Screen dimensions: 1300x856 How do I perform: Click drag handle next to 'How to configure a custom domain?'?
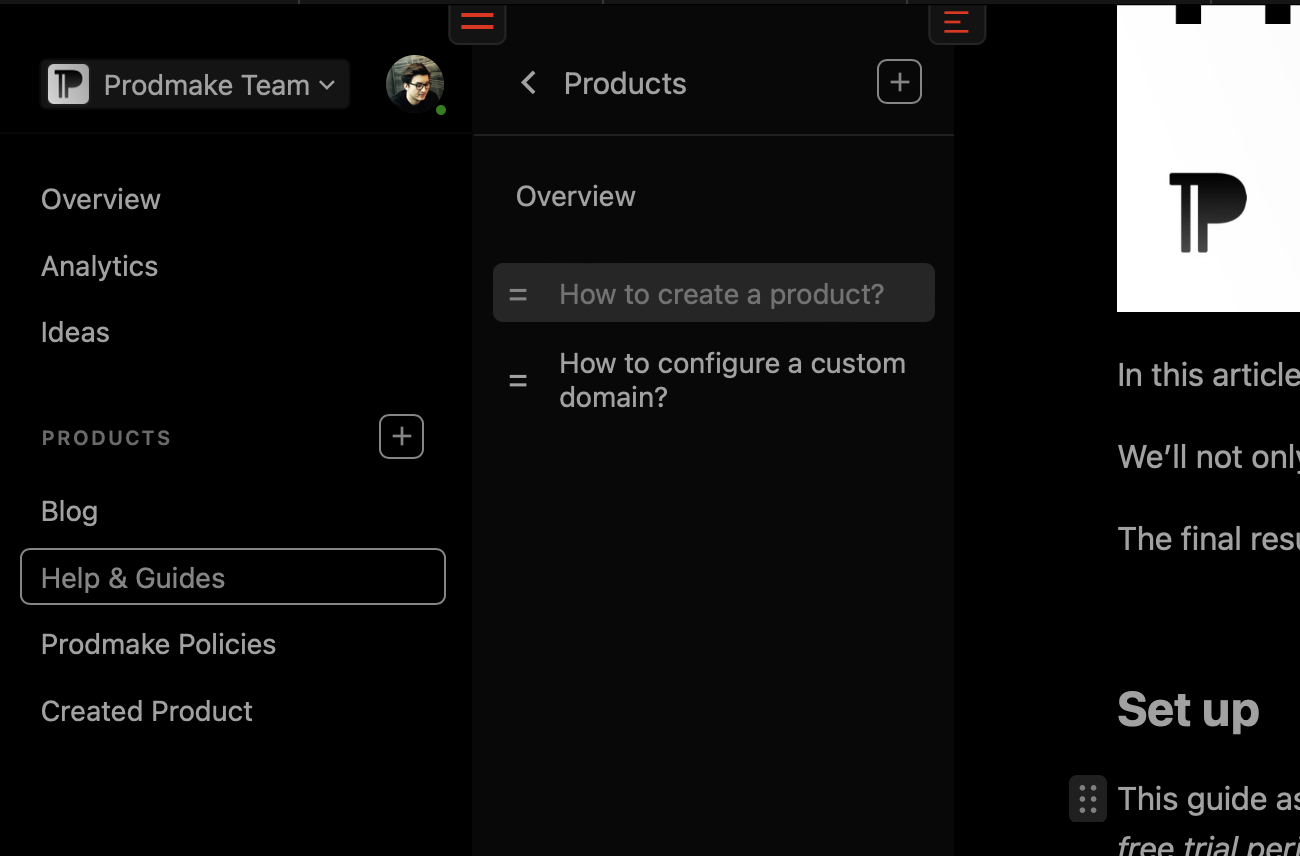(518, 380)
